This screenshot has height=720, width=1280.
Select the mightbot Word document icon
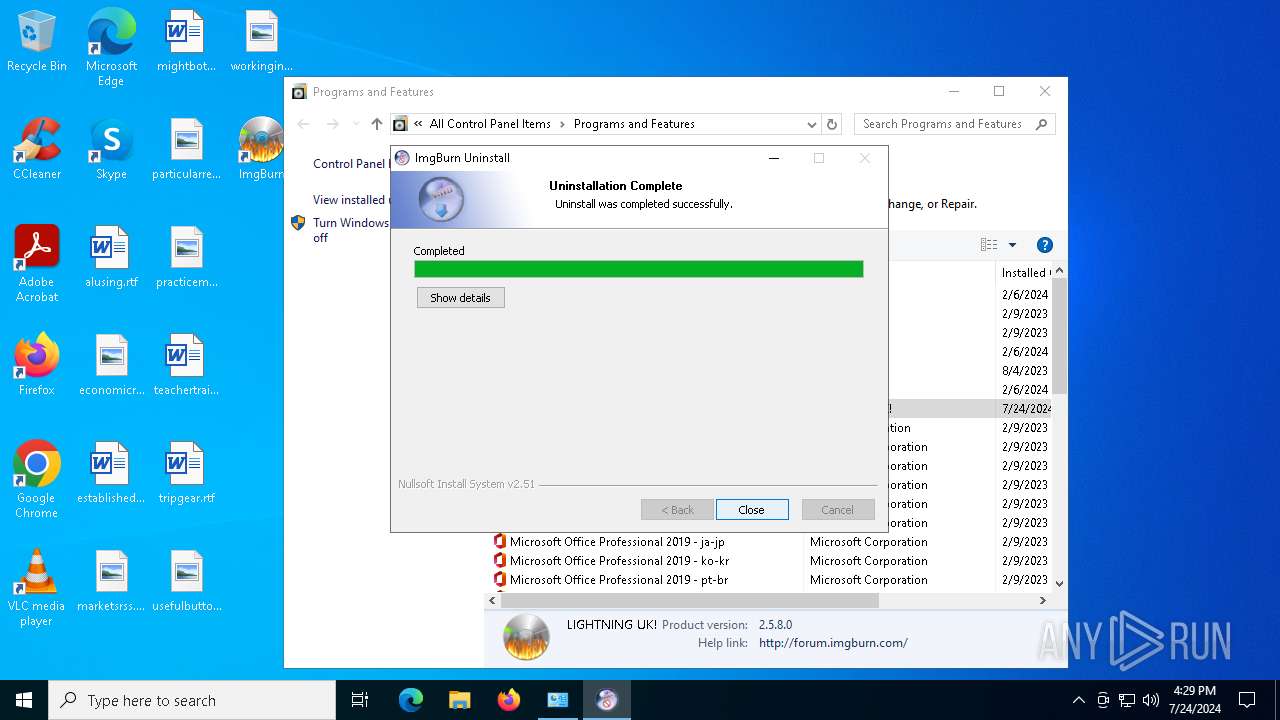pos(186,42)
